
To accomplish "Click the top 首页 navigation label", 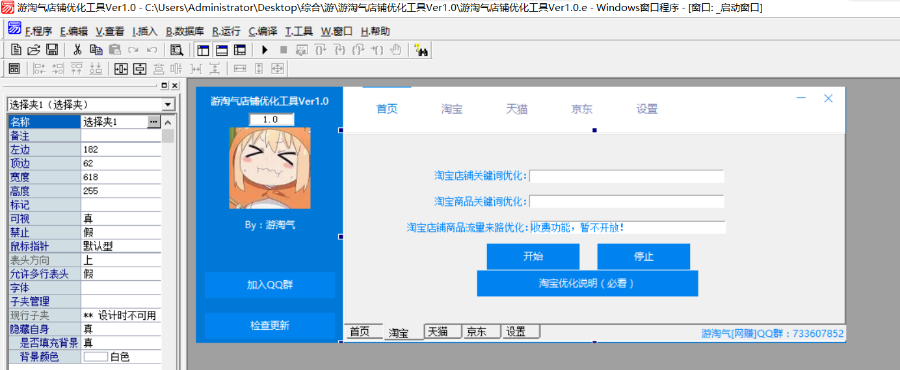I will coord(387,109).
